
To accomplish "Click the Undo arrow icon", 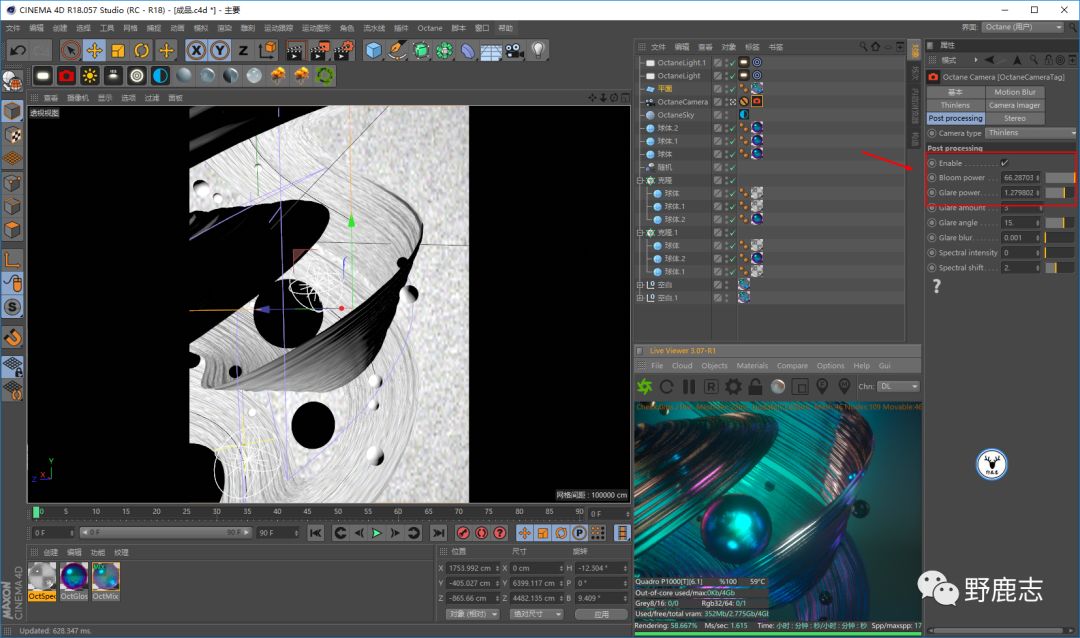I will tap(17, 50).
